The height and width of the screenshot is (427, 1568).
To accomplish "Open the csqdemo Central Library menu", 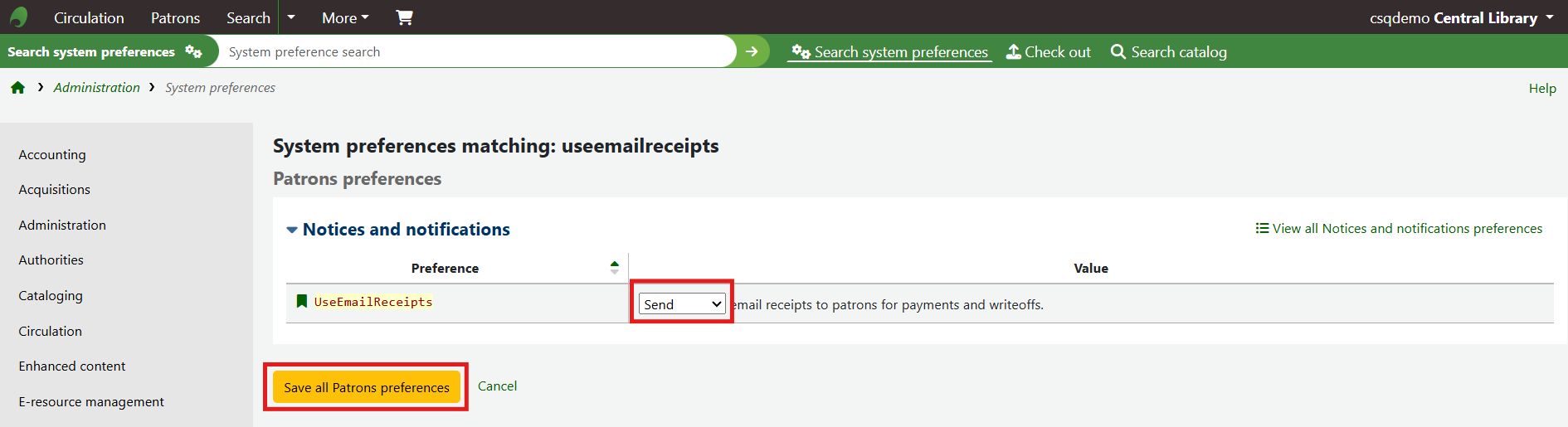I will (x=1461, y=17).
